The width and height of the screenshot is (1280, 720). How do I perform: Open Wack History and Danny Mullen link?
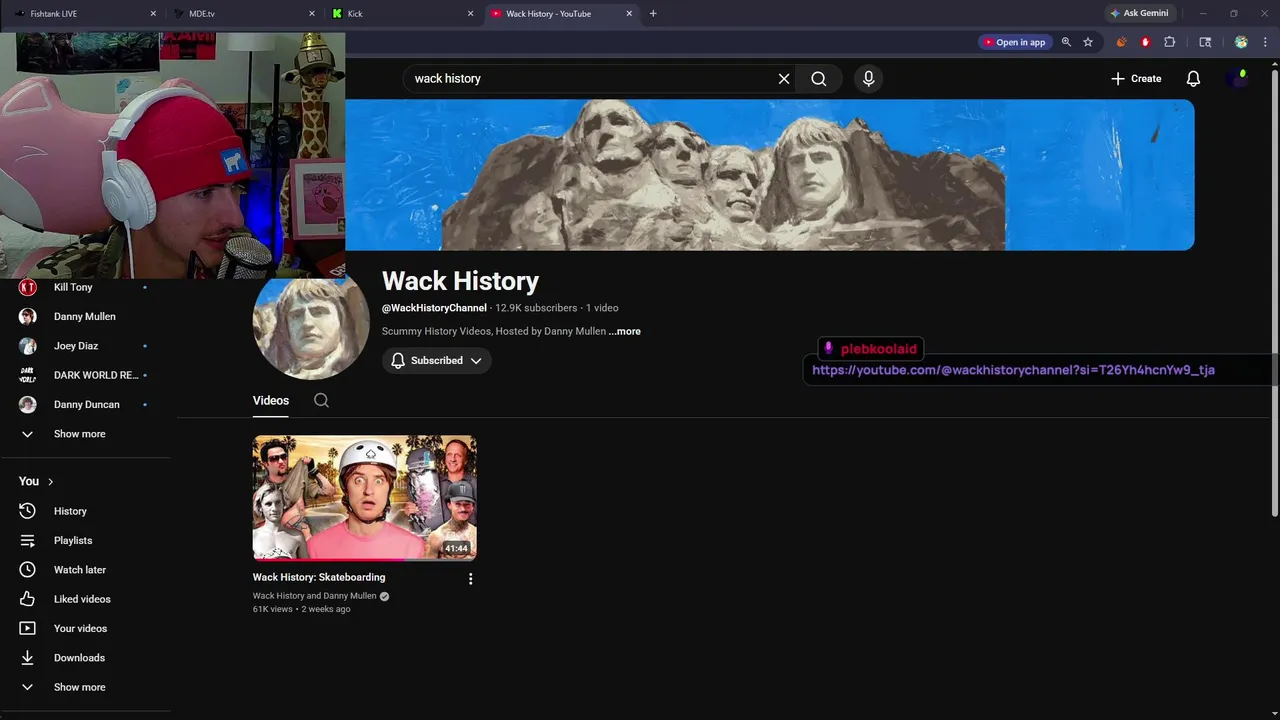(315, 596)
